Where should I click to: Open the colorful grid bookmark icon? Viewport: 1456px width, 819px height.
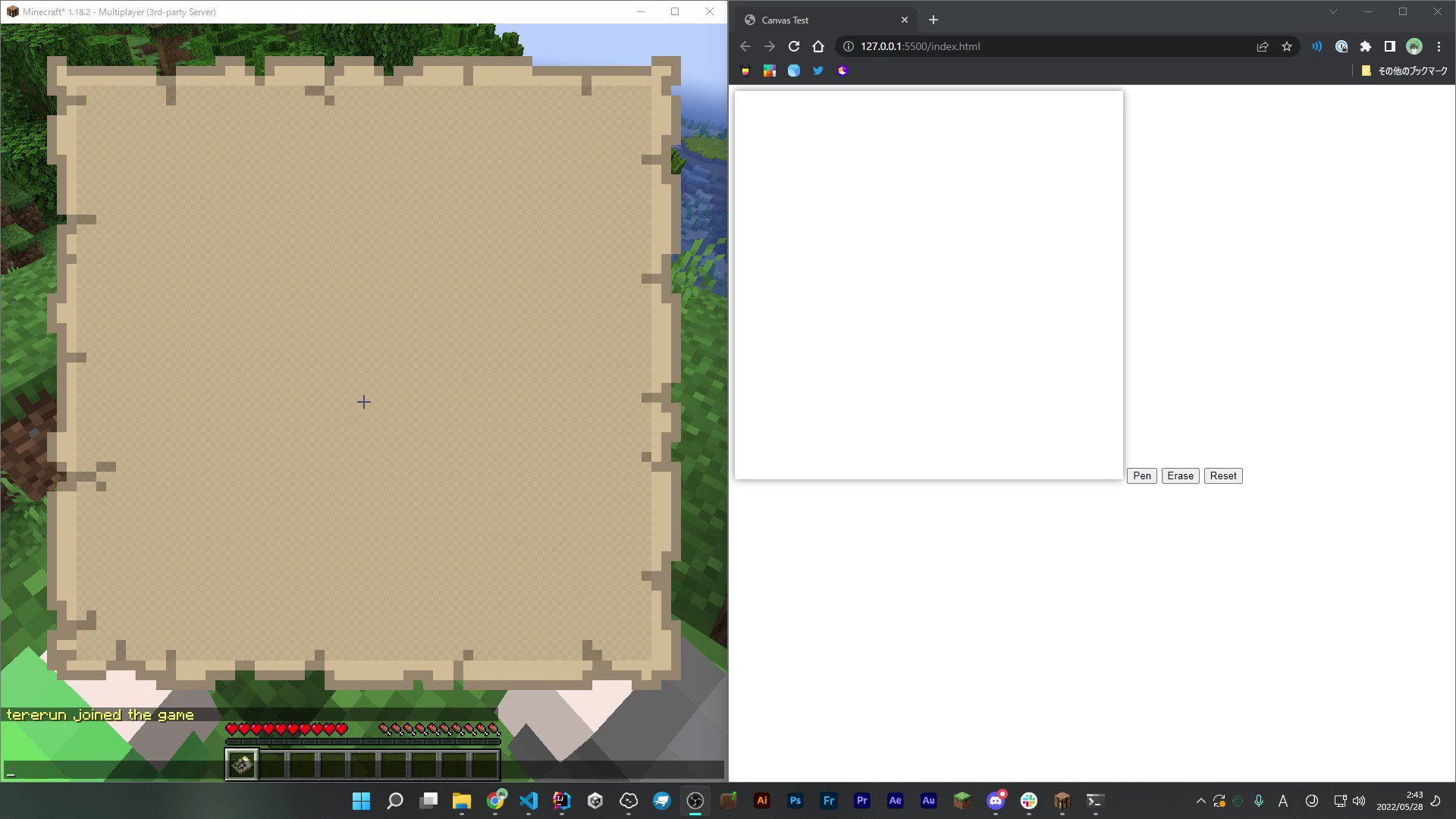770,71
